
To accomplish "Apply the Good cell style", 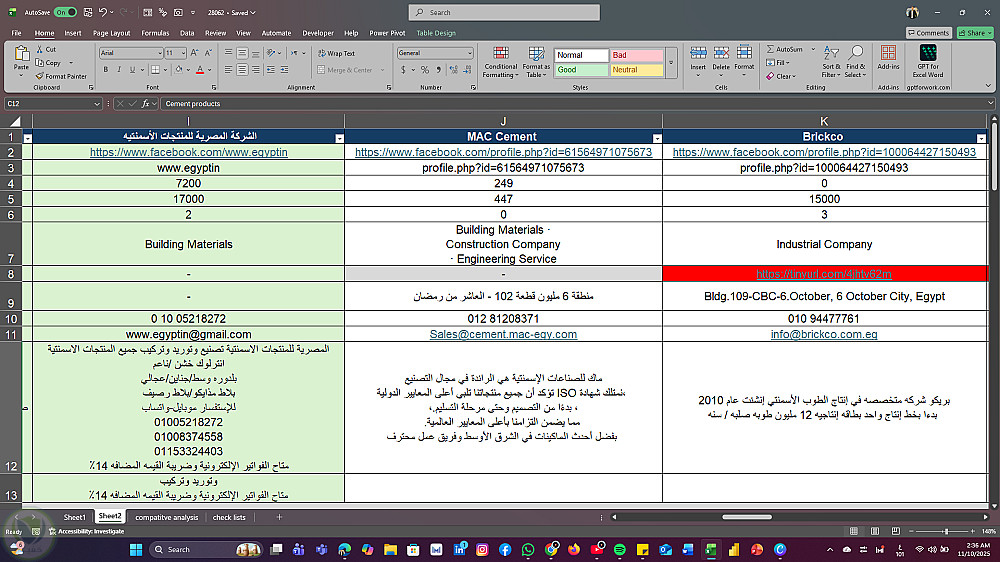I will (581, 70).
